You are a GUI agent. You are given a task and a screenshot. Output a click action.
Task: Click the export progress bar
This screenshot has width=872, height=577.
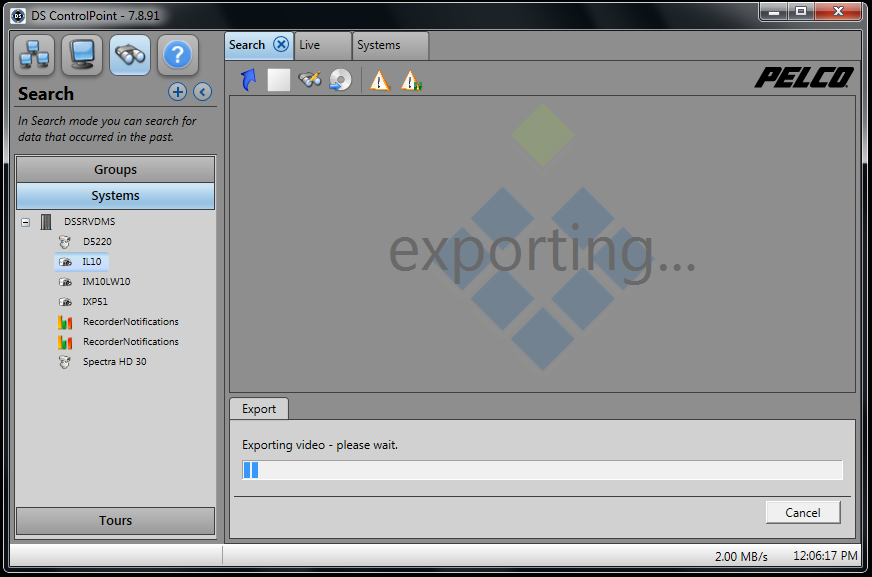pyautogui.click(x=541, y=469)
